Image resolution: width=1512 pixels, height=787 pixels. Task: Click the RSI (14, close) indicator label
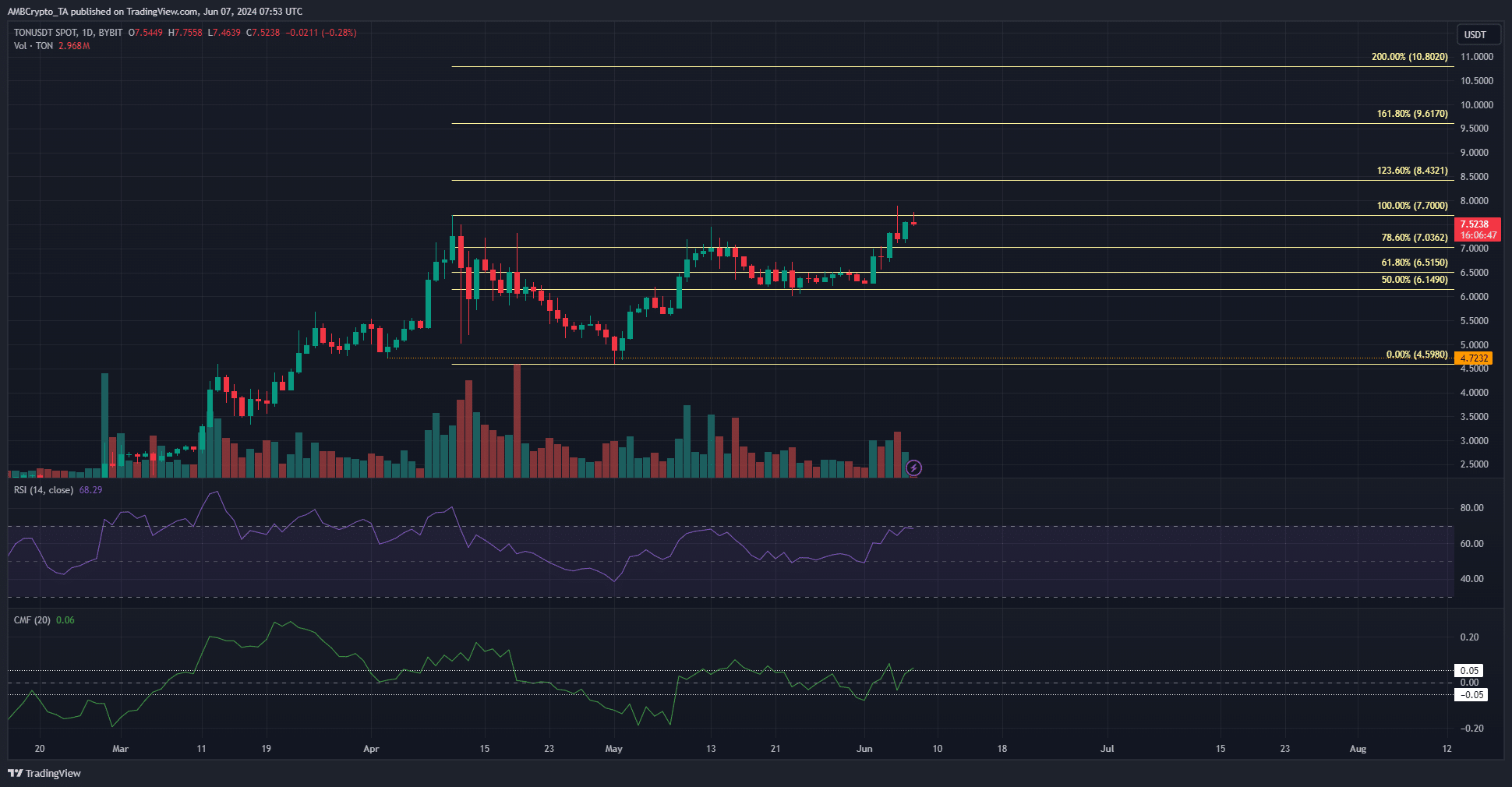[44, 490]
